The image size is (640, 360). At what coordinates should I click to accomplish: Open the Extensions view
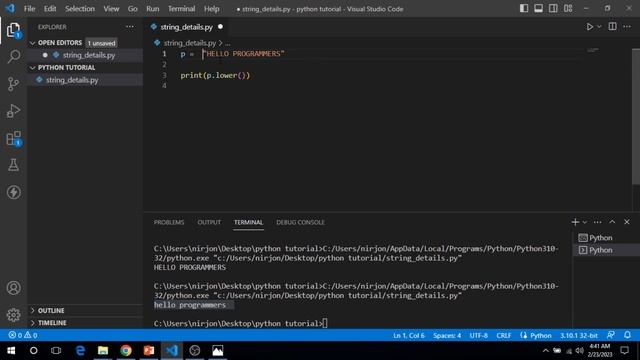point(13,138)
